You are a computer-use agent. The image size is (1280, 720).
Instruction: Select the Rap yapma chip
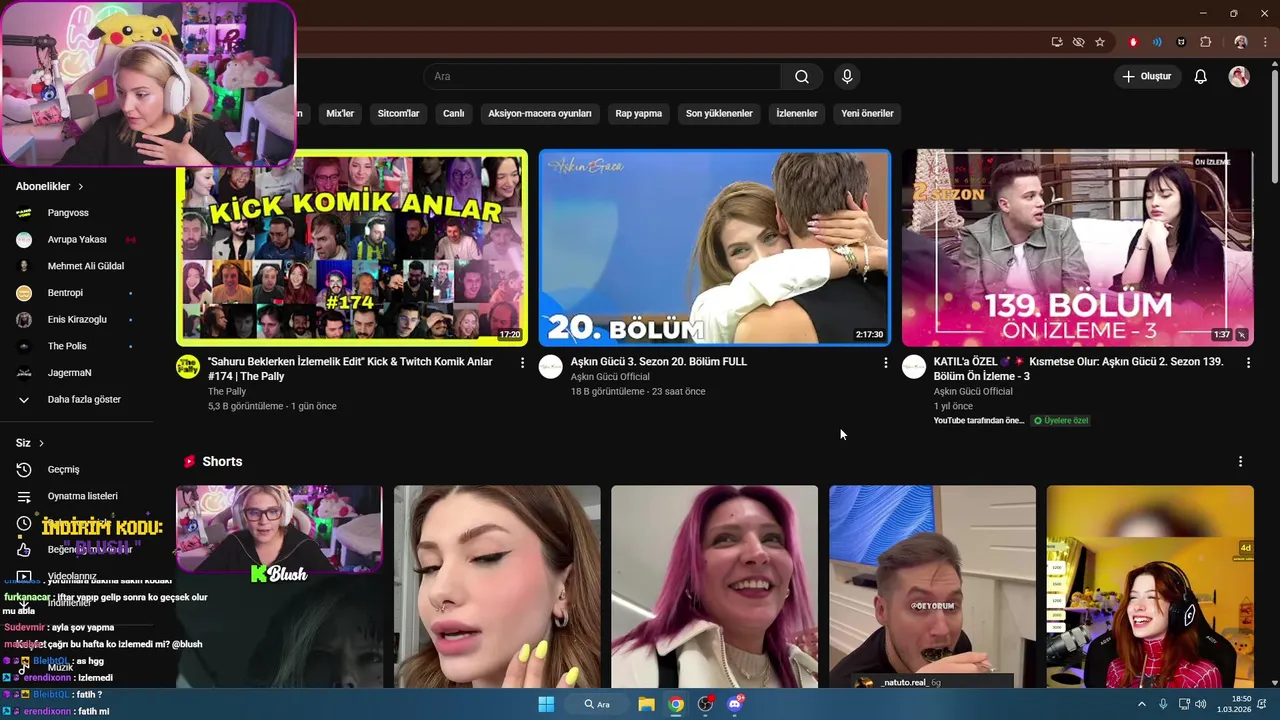point(639,113)
